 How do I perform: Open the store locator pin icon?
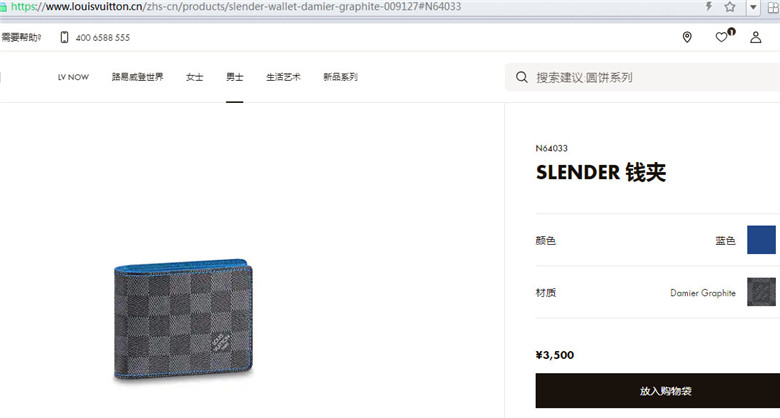[687, 37]
